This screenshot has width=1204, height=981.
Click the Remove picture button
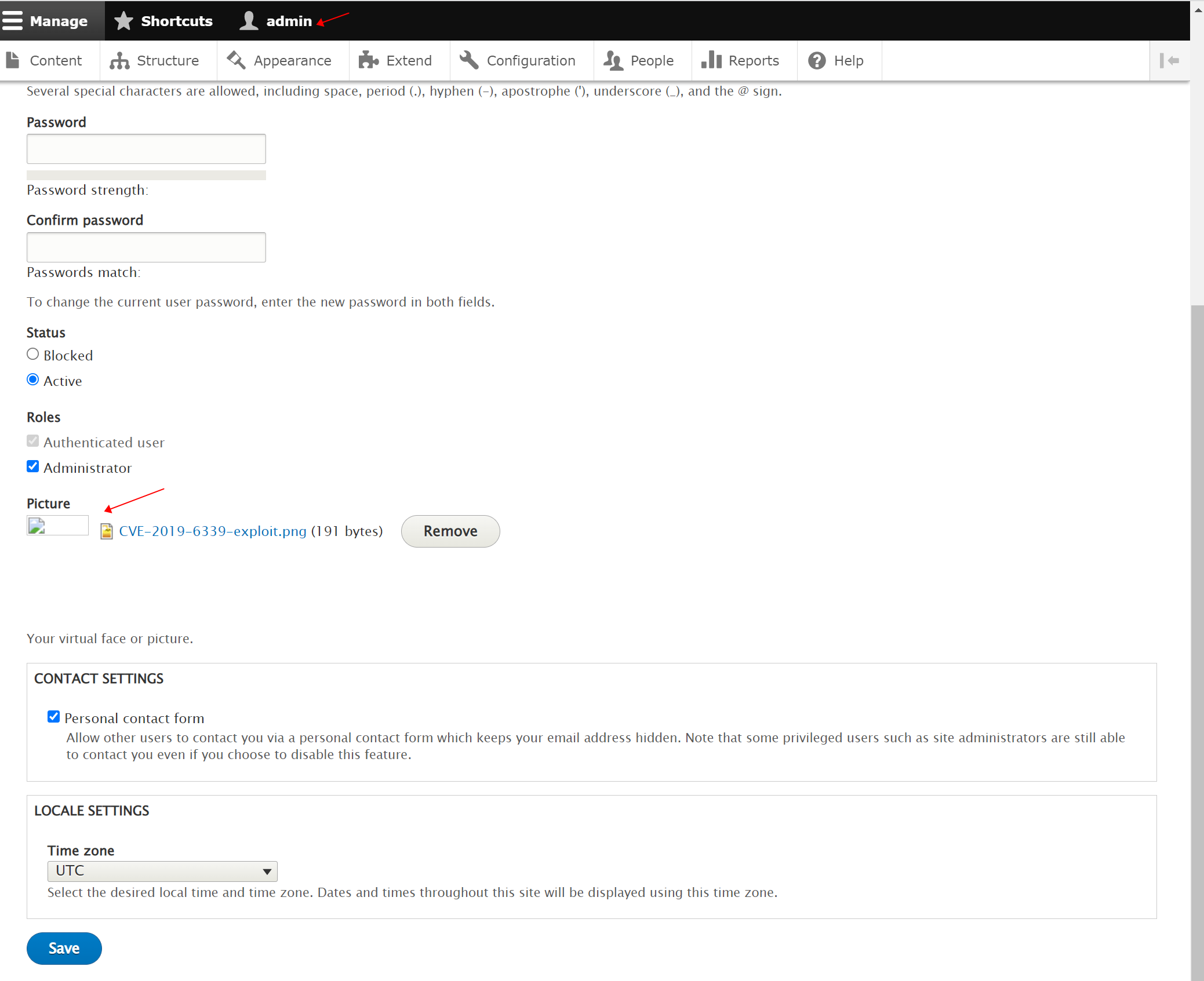coord(450,531)
